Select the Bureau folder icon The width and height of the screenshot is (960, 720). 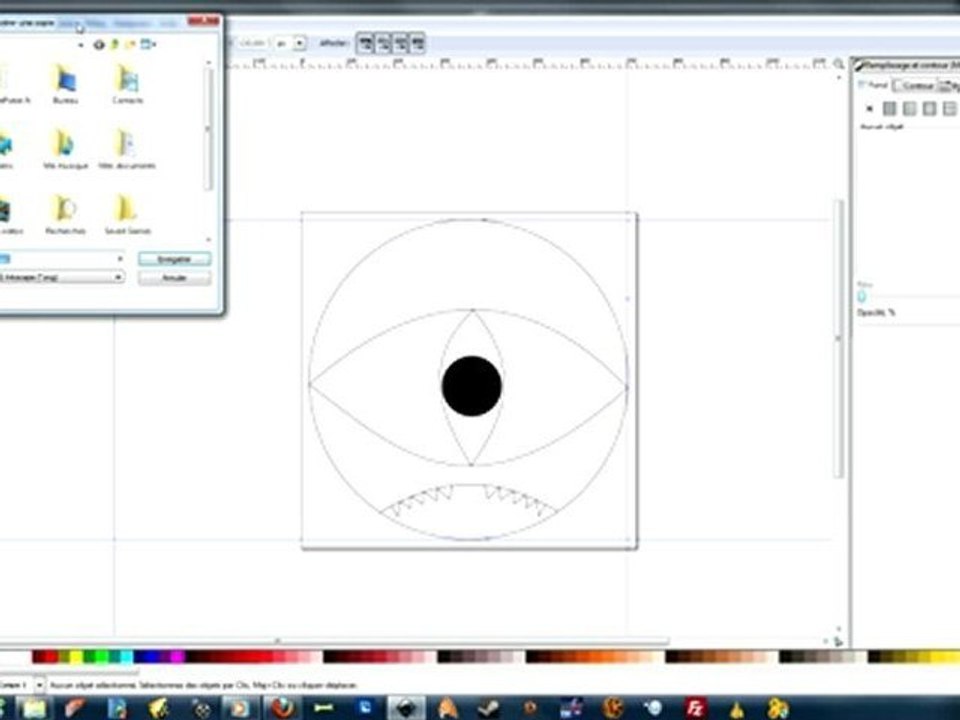pyautogui.click(x=66, y=80)
